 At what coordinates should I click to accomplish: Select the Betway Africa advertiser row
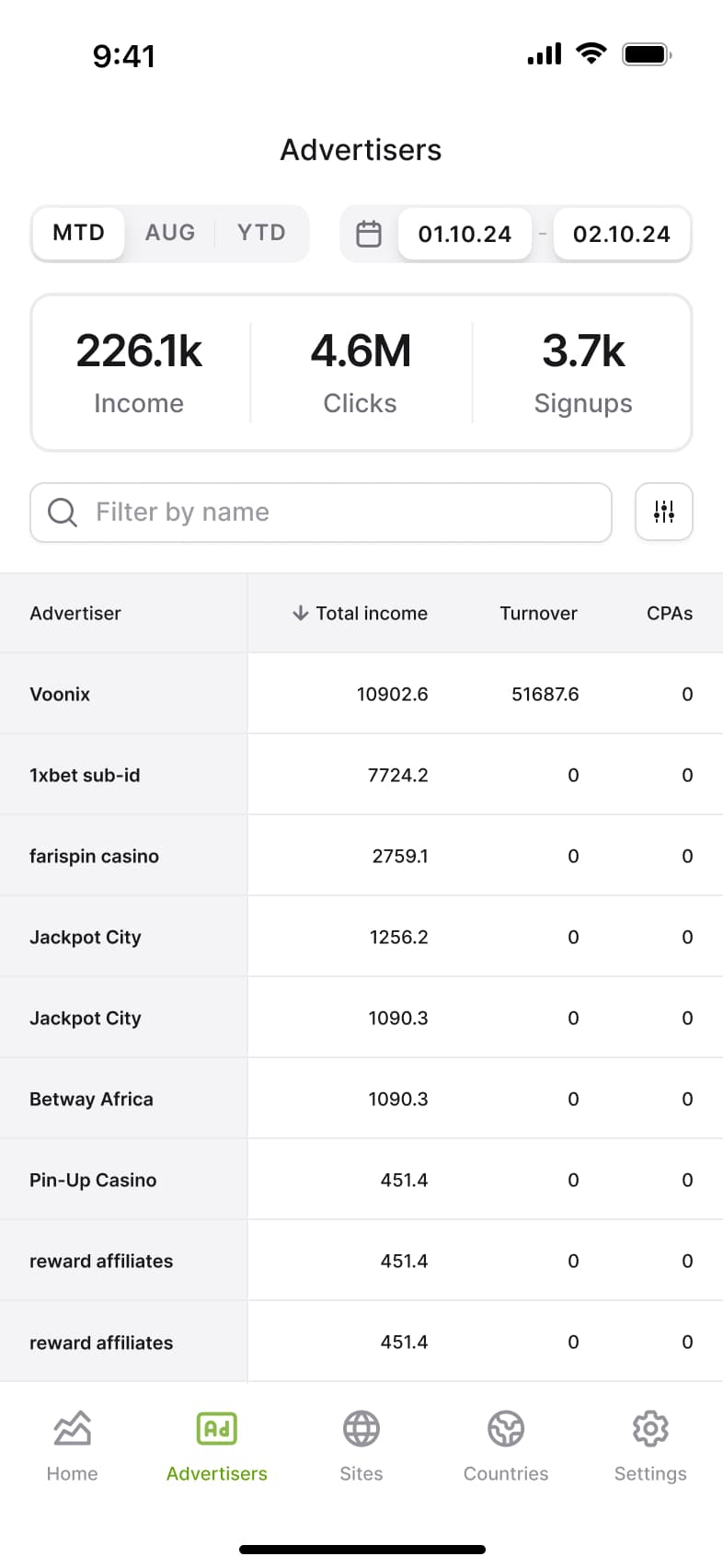[x=91, y=1099]
